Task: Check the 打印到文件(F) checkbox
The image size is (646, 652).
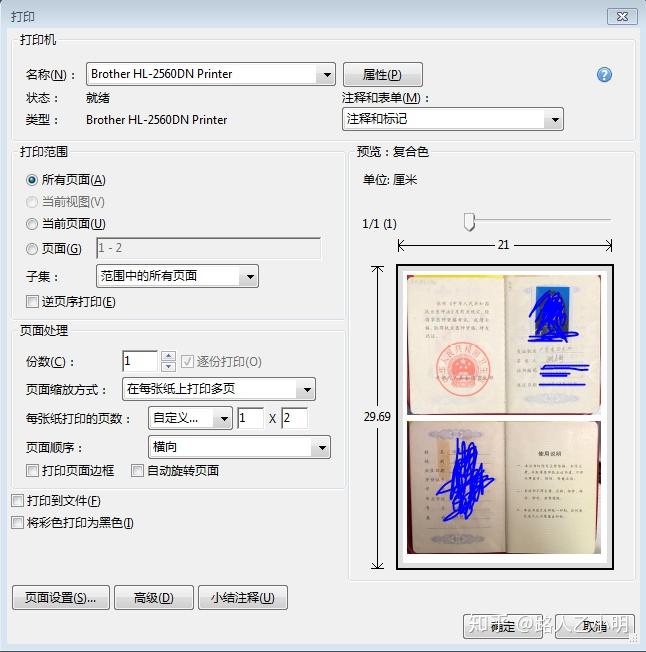Action: click(17, 501)
